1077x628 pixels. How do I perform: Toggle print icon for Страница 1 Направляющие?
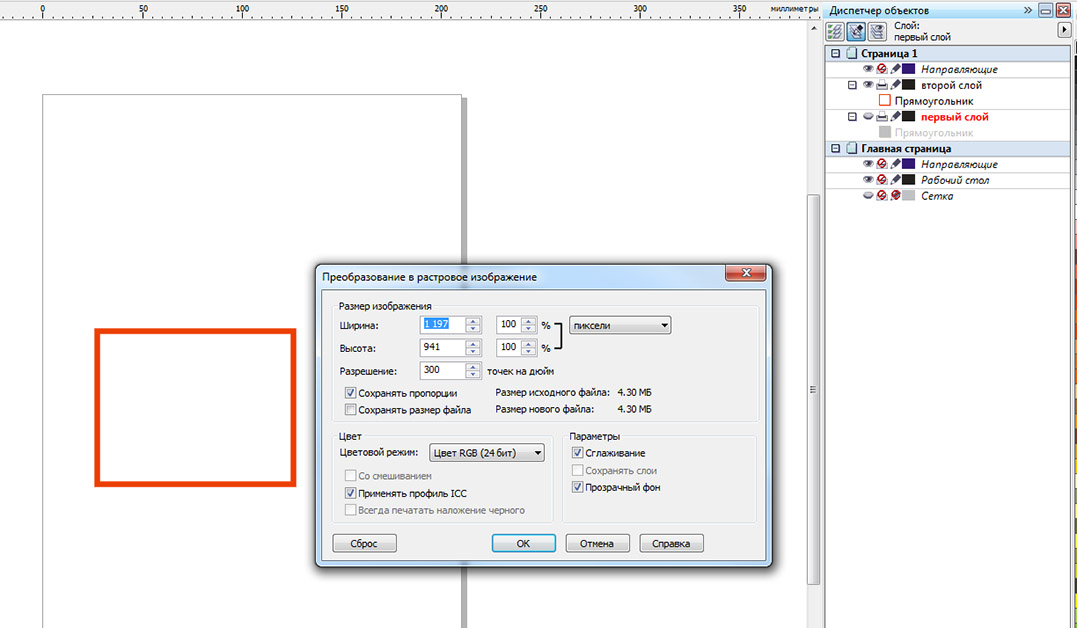click(x=882, y=69)
